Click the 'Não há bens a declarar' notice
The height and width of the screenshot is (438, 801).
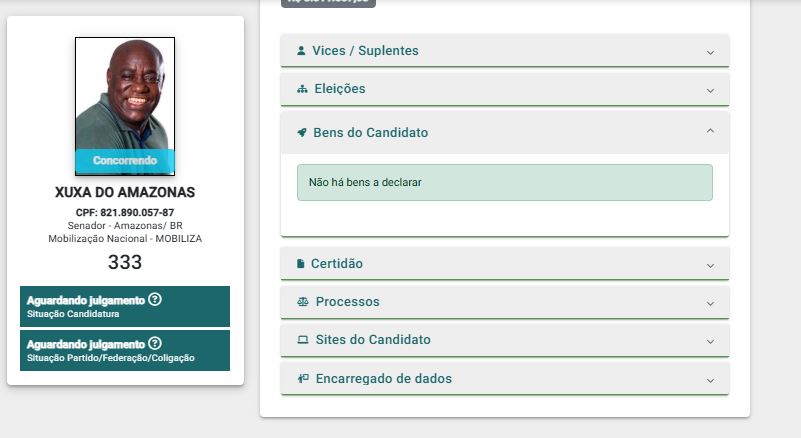505,182
